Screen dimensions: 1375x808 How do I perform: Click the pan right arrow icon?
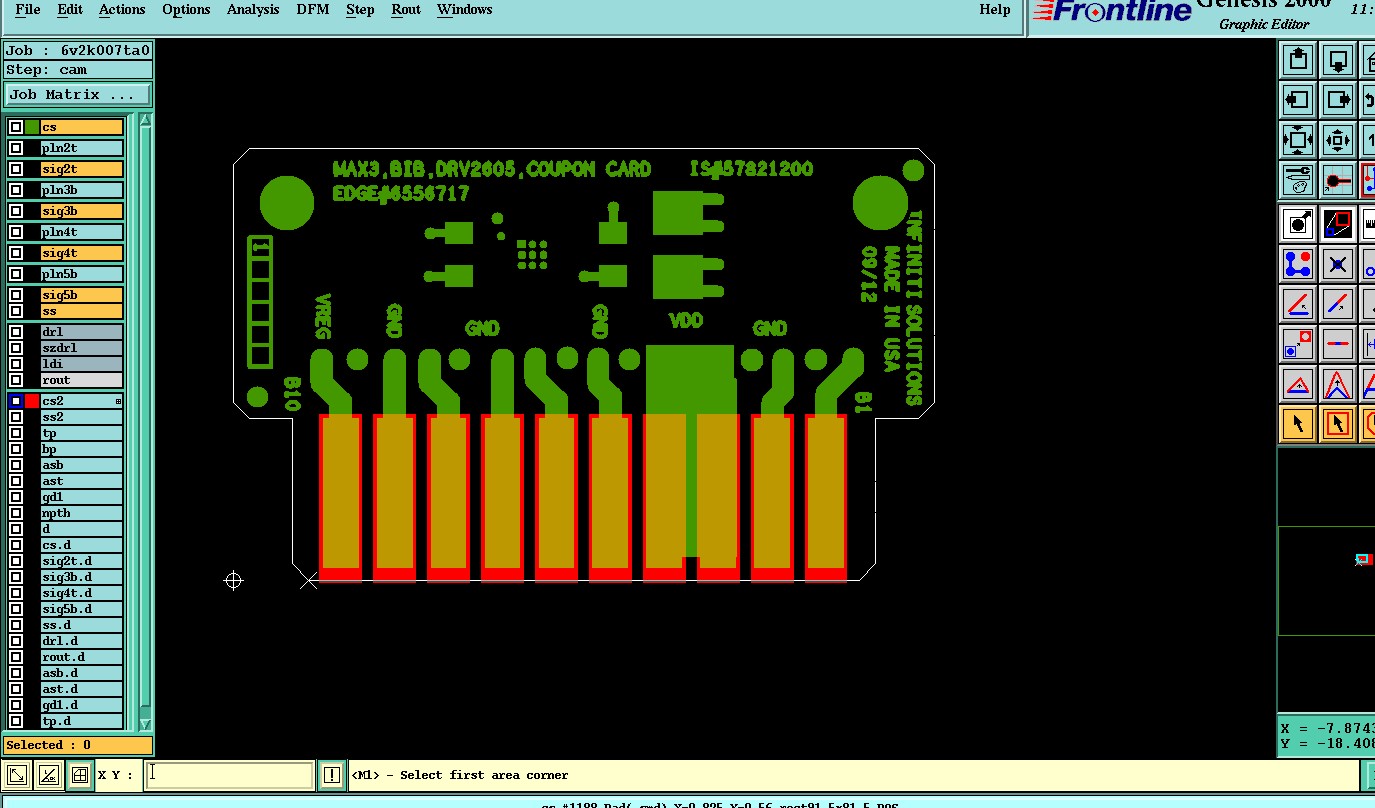[1338, 99]
